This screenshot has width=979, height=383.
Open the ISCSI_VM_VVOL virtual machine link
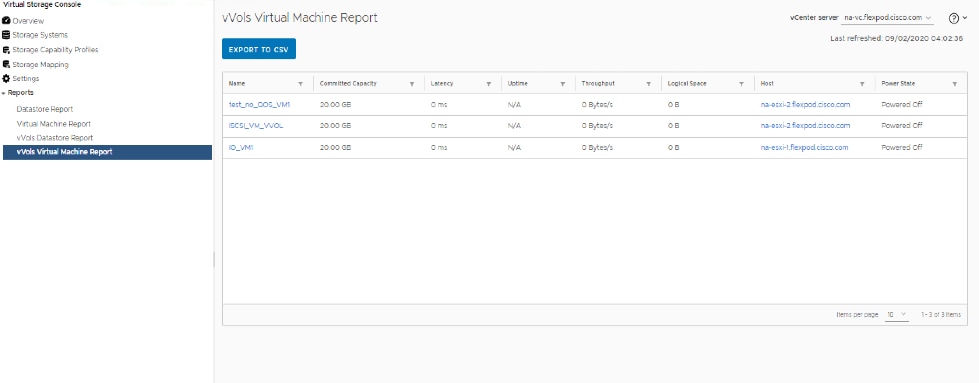(x=256, y=126)
